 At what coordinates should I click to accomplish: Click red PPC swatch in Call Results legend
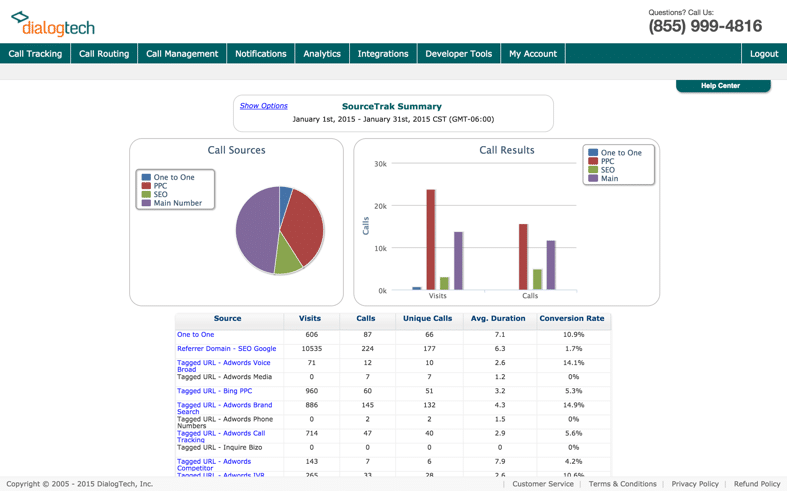[x=593, y=161]
